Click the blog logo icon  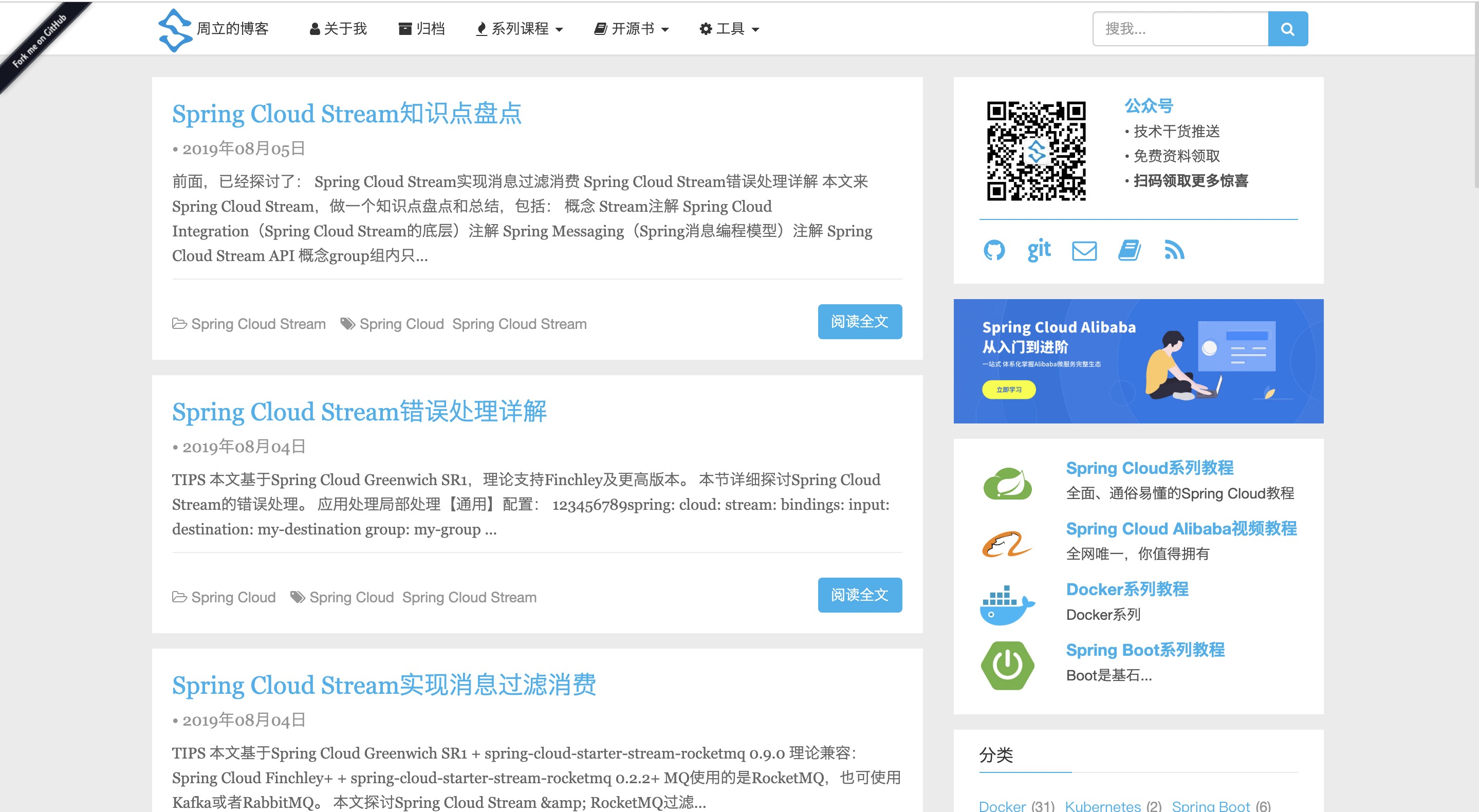pos(175,30)
